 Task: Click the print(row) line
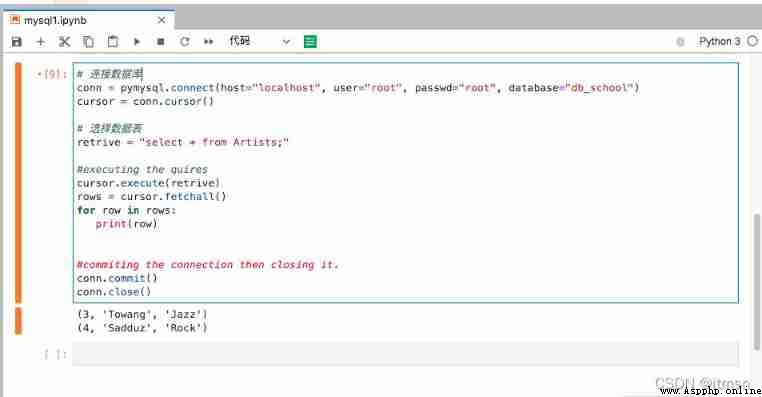(126, 224)
